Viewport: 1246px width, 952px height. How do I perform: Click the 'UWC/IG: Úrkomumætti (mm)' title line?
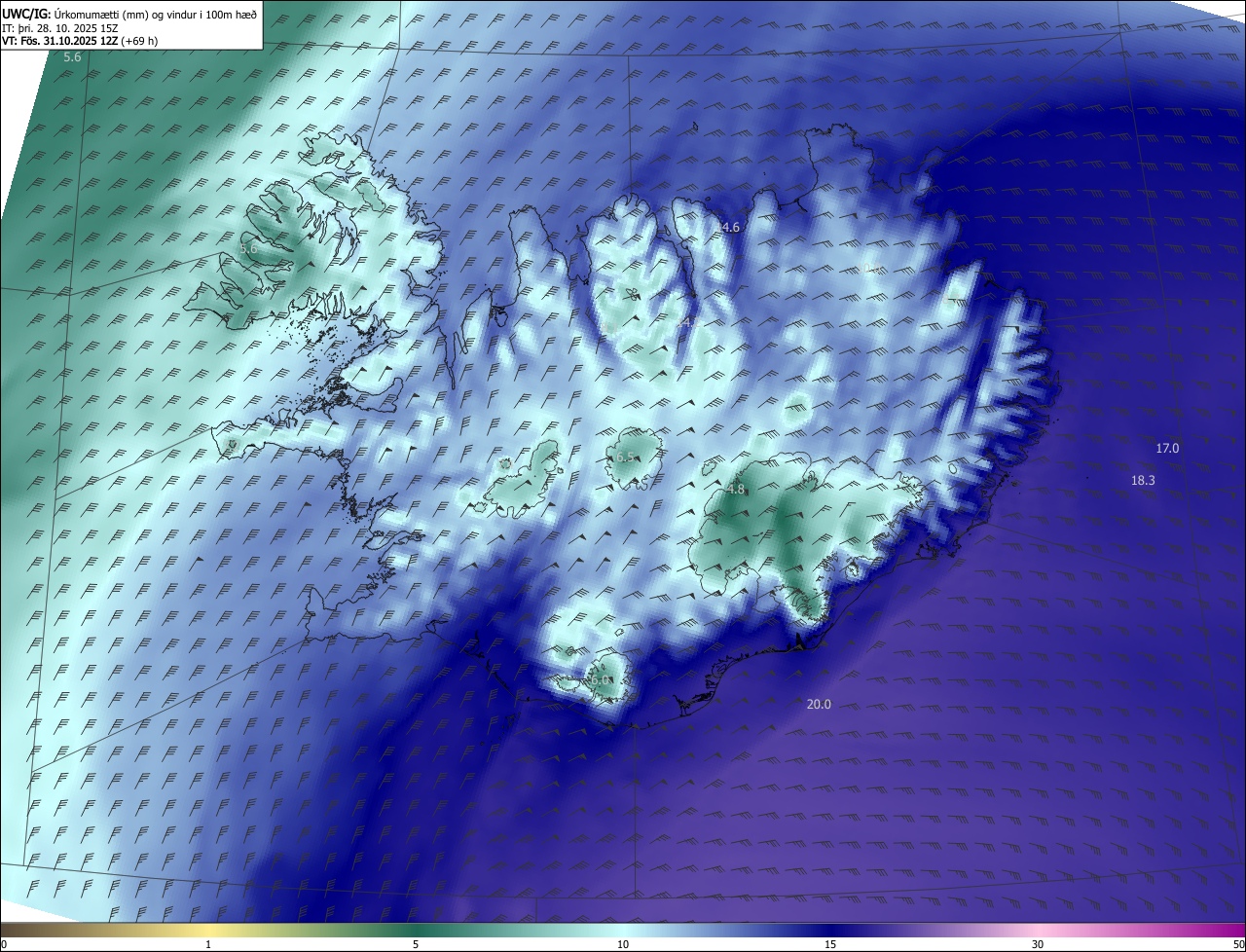click(x=129, y=14)
